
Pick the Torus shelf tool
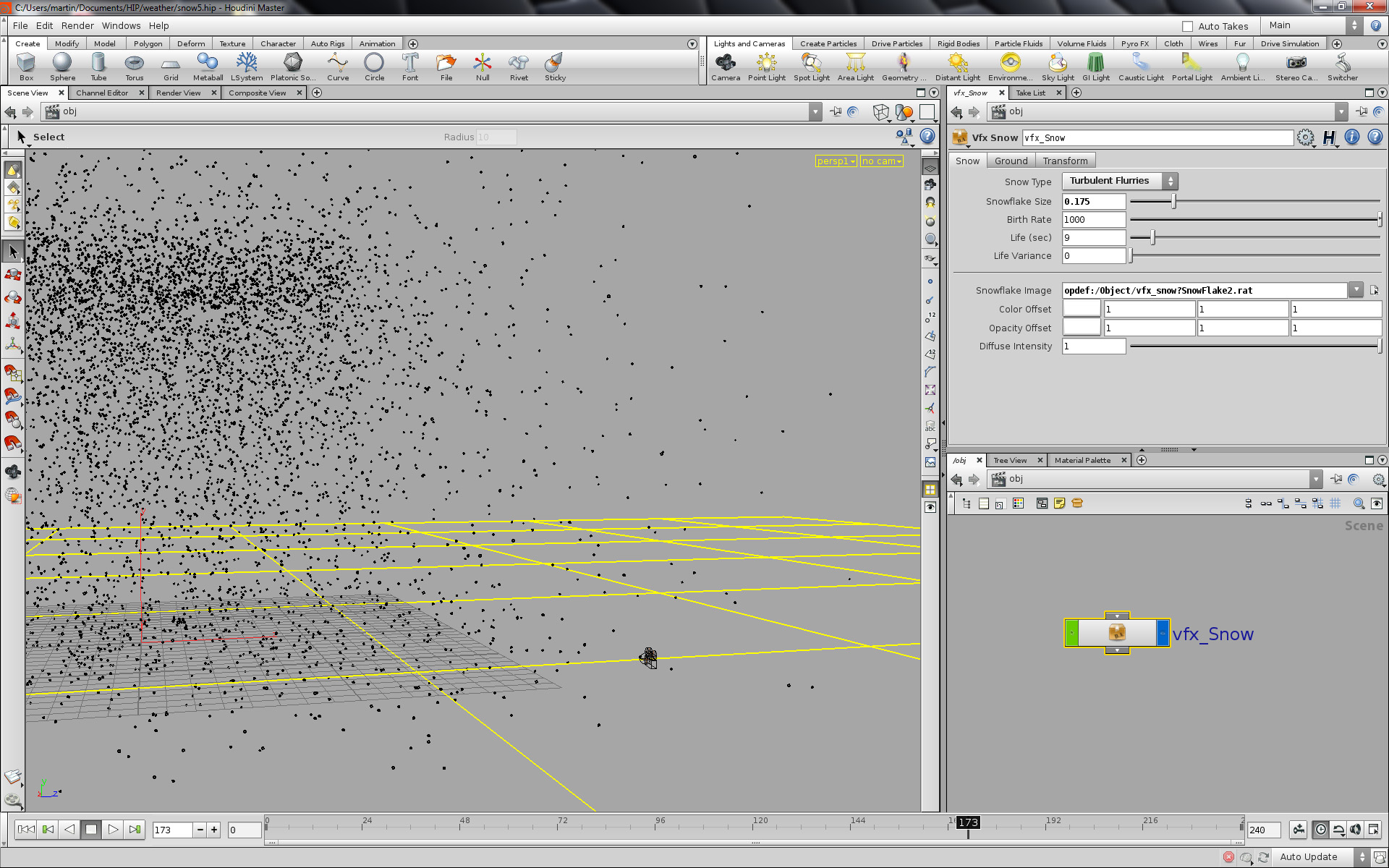click(x=134, y=67)
